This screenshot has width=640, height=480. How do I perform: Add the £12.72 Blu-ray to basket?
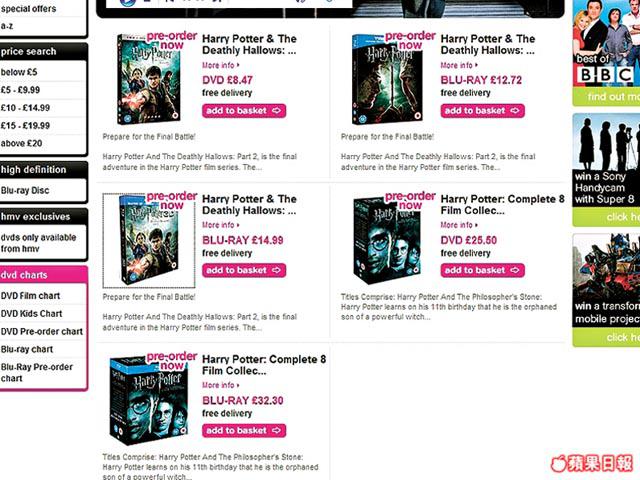(482, 111)
